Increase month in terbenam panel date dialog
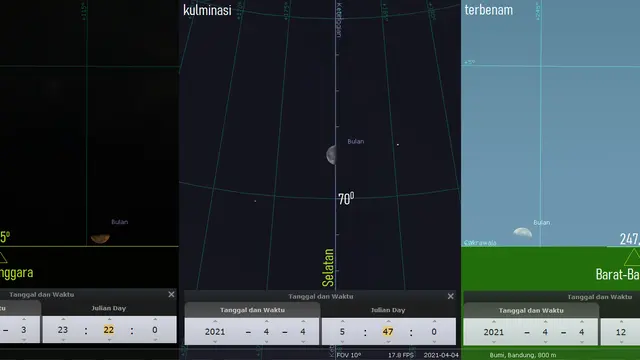This screenshot has width=640, height=360. click(x=545, y=322)
